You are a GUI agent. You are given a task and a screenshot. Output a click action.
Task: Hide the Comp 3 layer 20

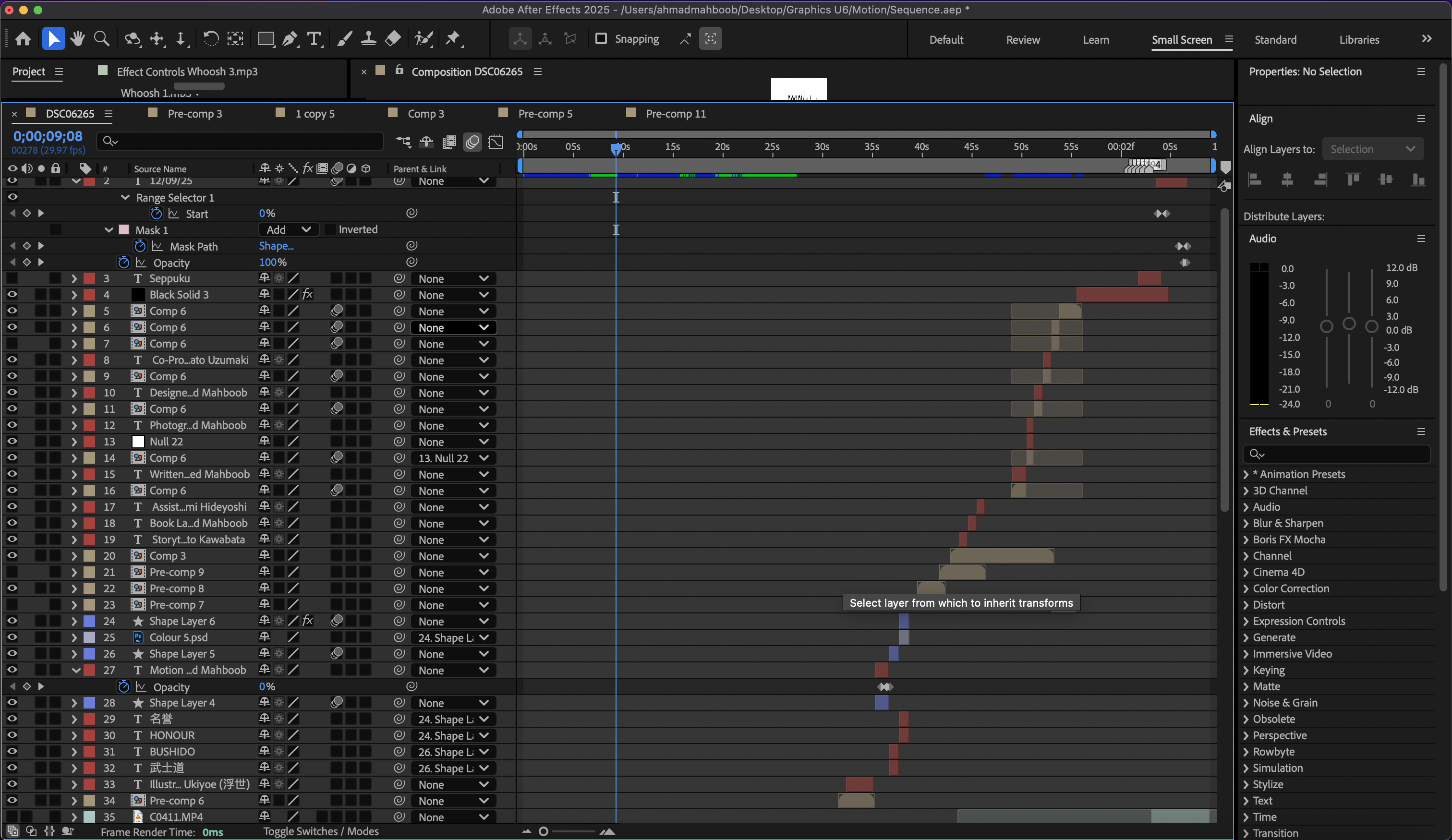pyautogui.click(x=12, y=555)
